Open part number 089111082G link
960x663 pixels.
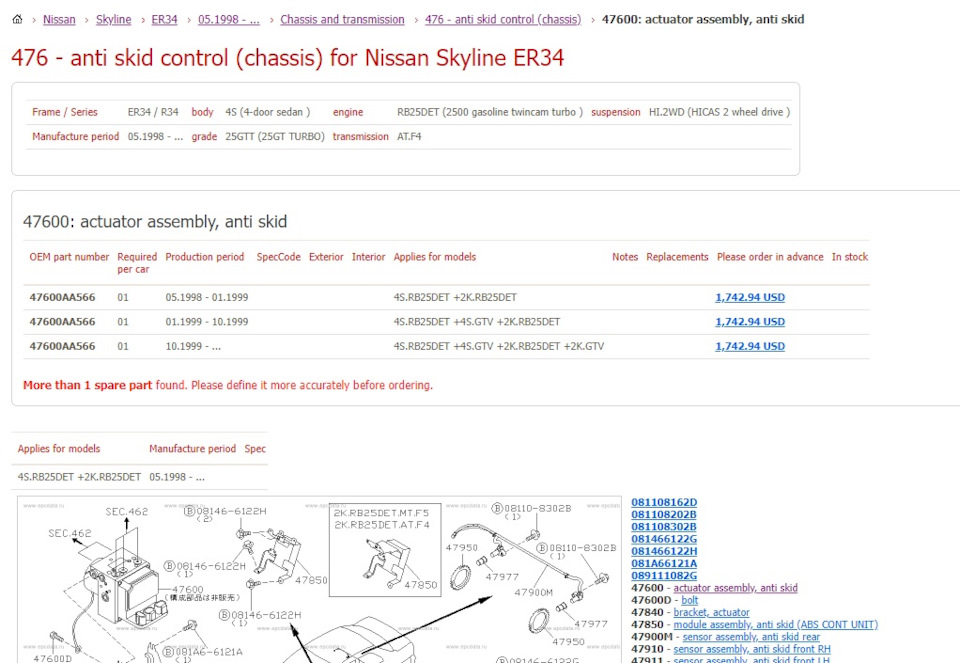coord(664,576)
